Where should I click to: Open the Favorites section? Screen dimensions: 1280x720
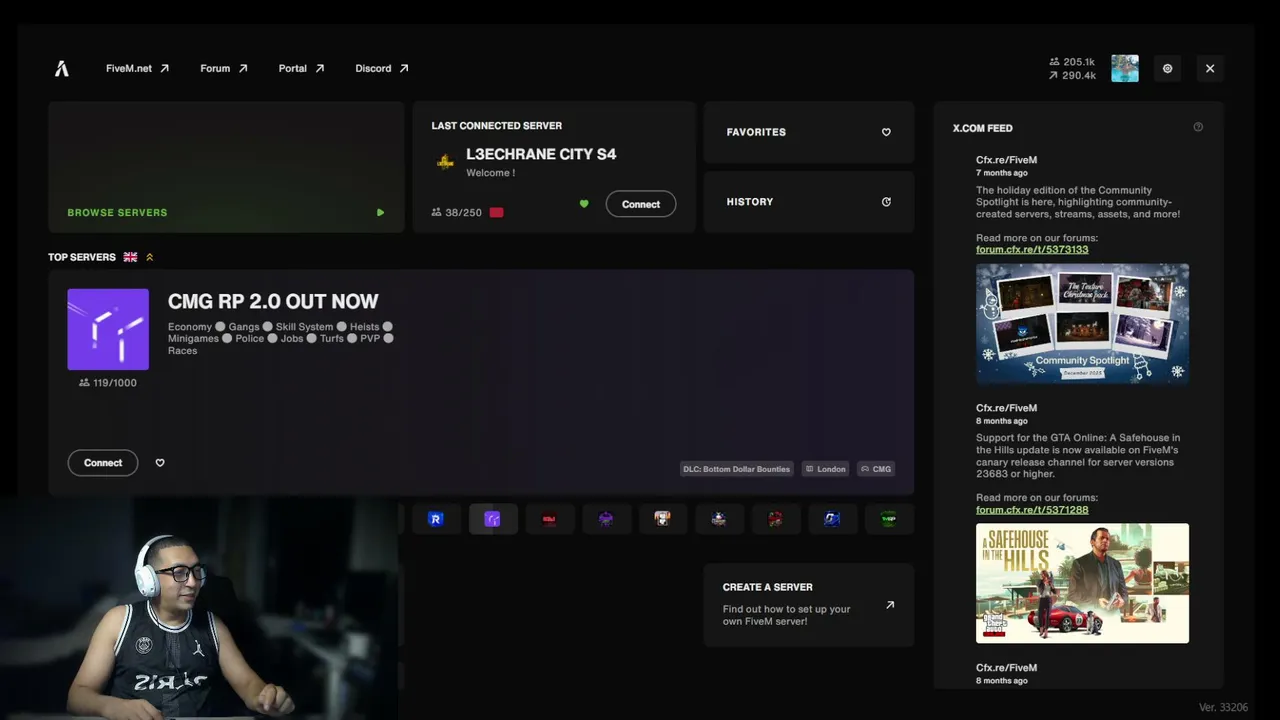click(x=809, y=132)
